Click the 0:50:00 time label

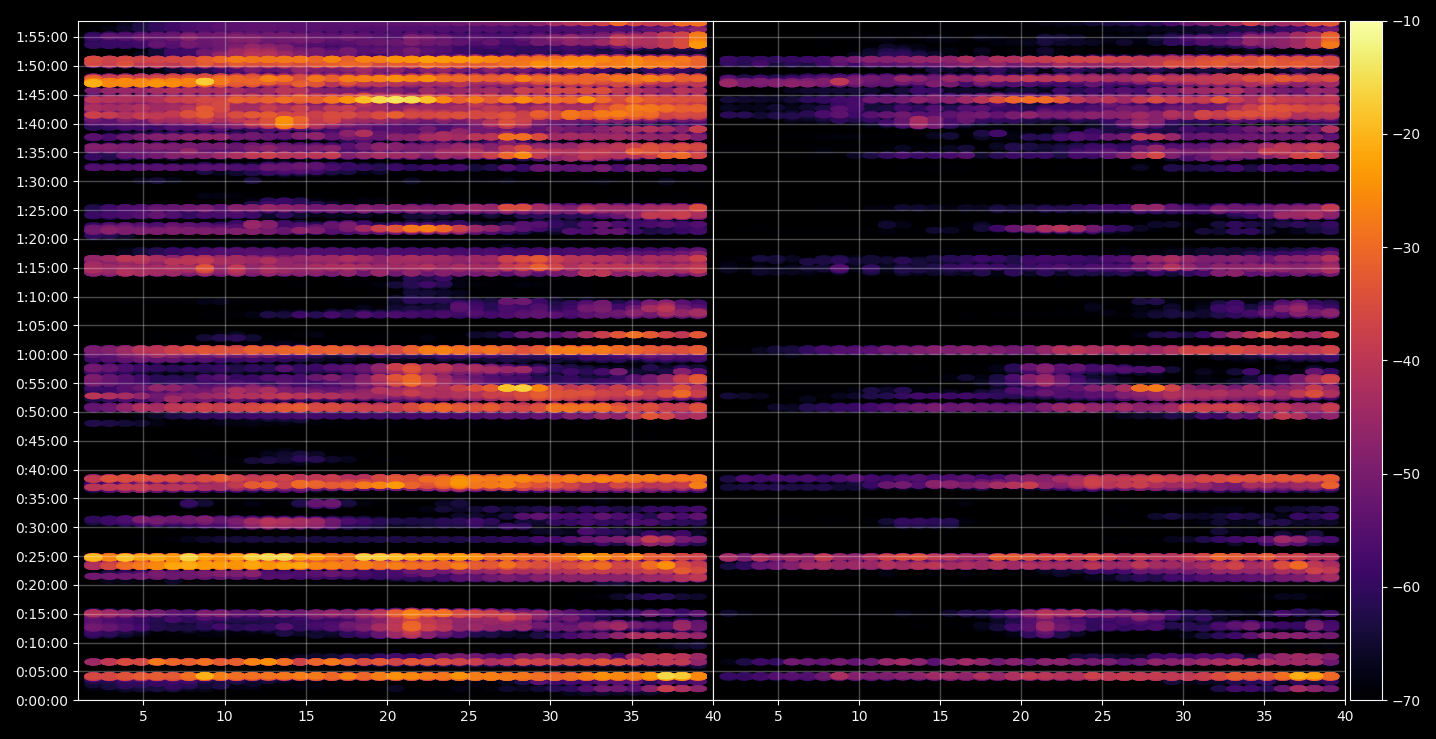point(41,412)
